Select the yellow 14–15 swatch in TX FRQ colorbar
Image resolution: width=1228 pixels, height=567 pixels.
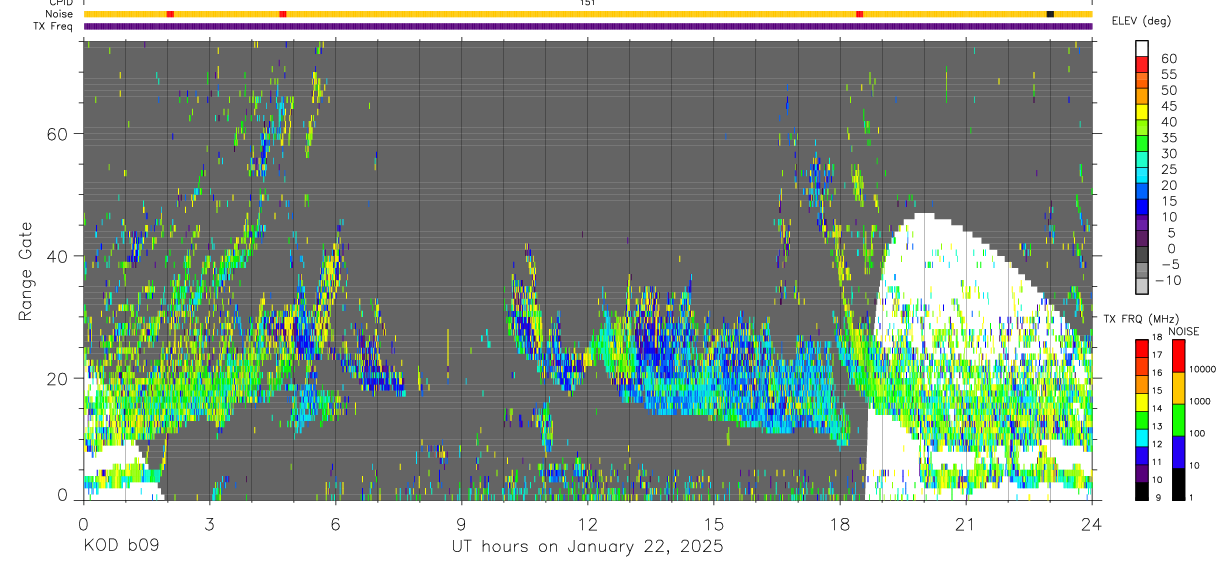(x=1142, y=401)
